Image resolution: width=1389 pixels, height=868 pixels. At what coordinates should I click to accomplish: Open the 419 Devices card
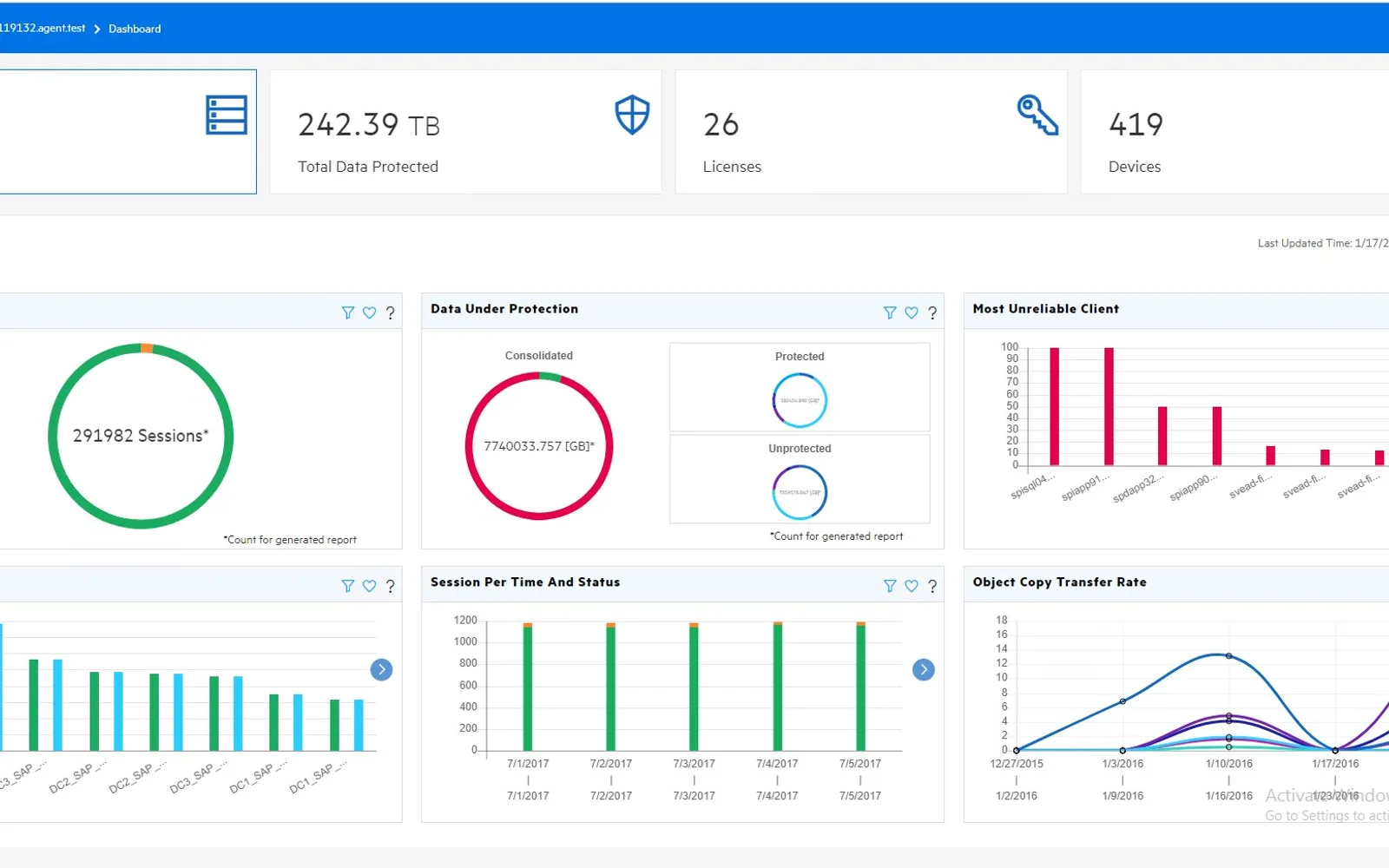point(1234,132)
